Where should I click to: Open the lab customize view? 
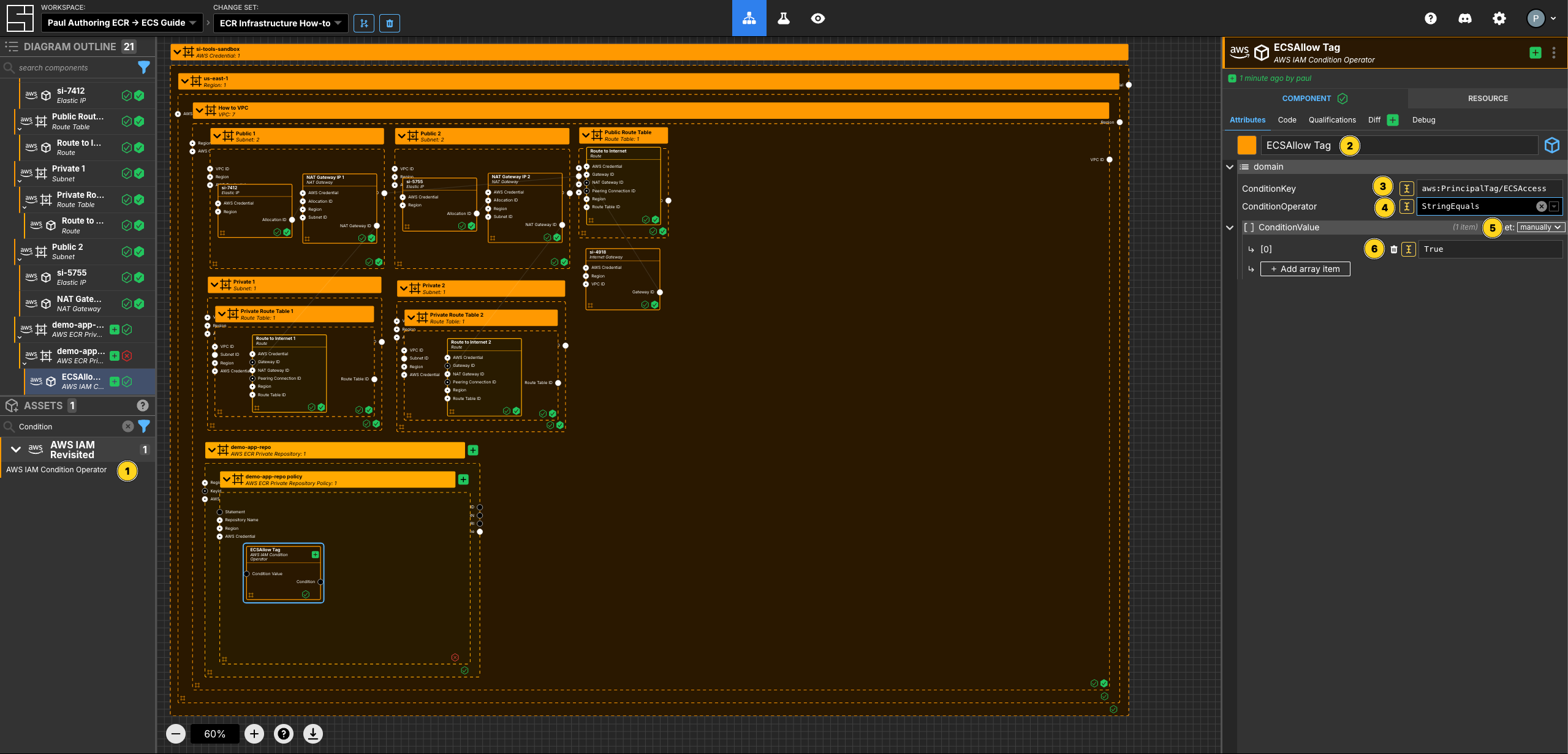pyautogui.click(x=783, y=18)
